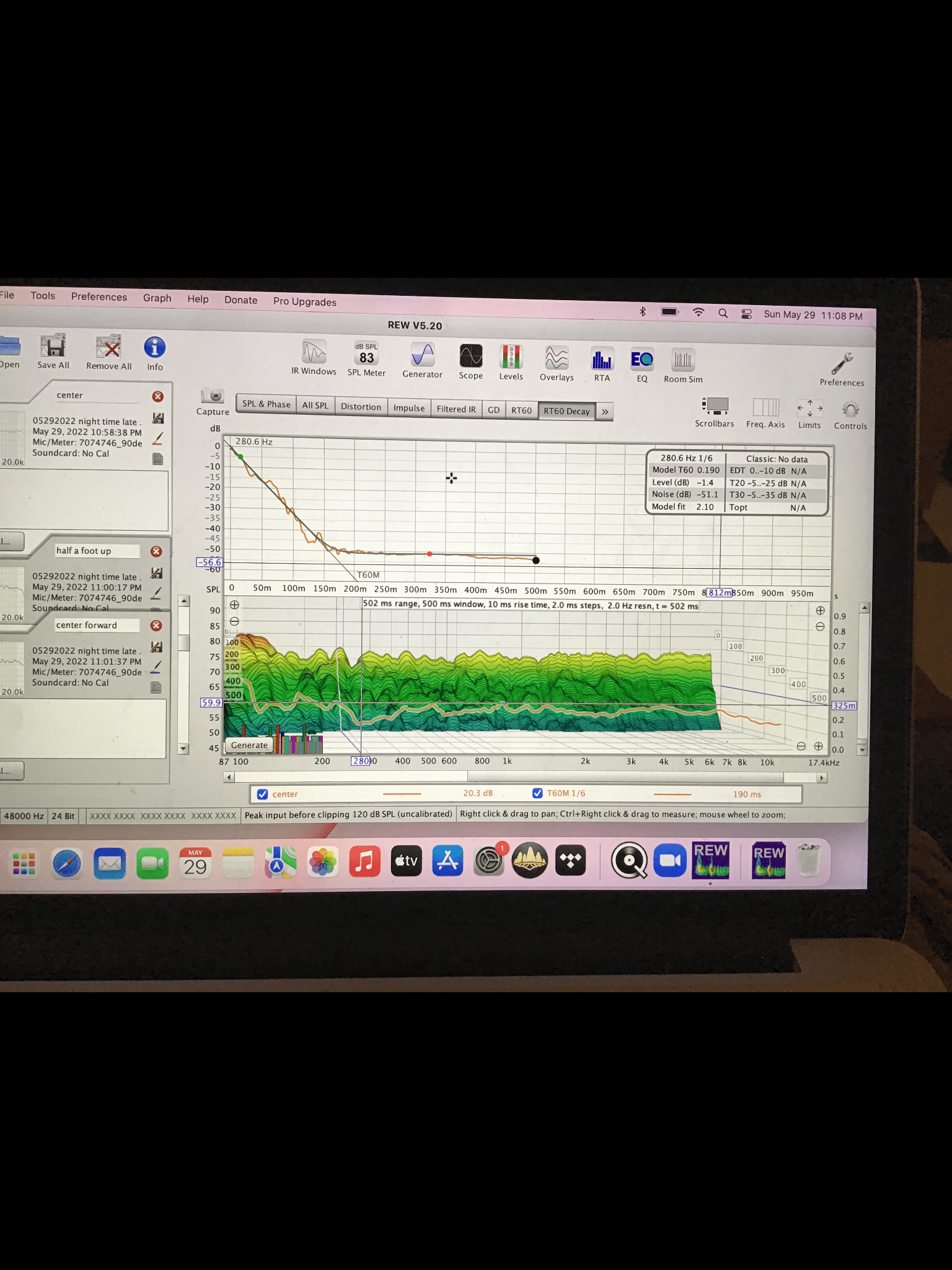952x1270 pixels.
Task: Open Spotlight search in the macOS menu bar
Action: [723, 313]
